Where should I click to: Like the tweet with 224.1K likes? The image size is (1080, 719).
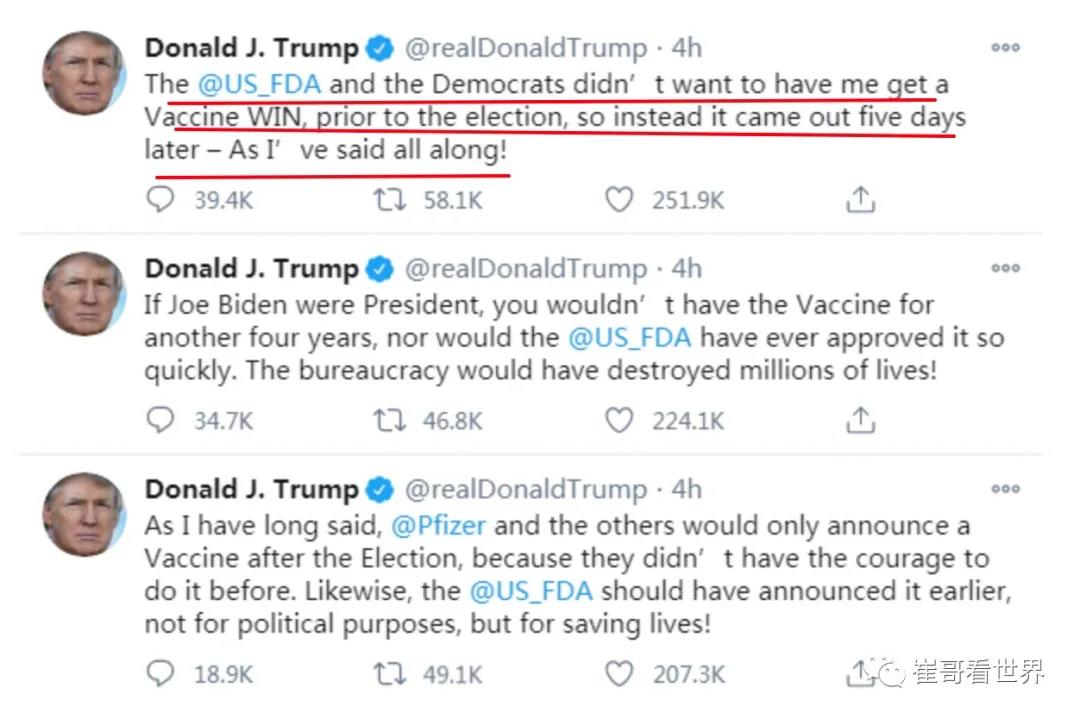620,420
